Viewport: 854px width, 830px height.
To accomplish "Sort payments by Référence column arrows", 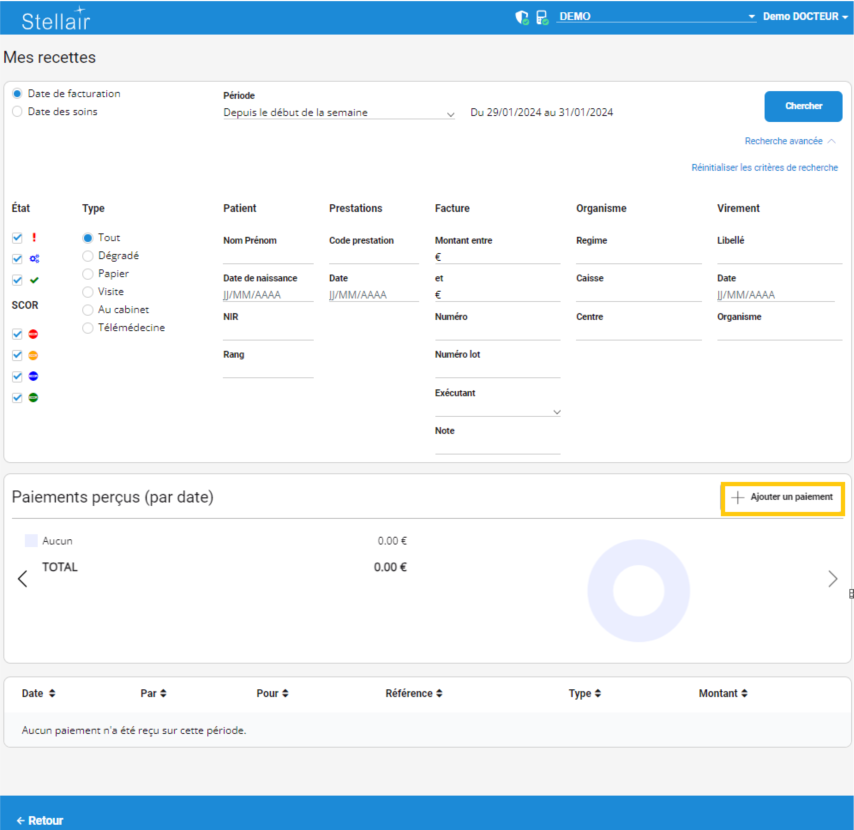I will click(x=438, y=693).
